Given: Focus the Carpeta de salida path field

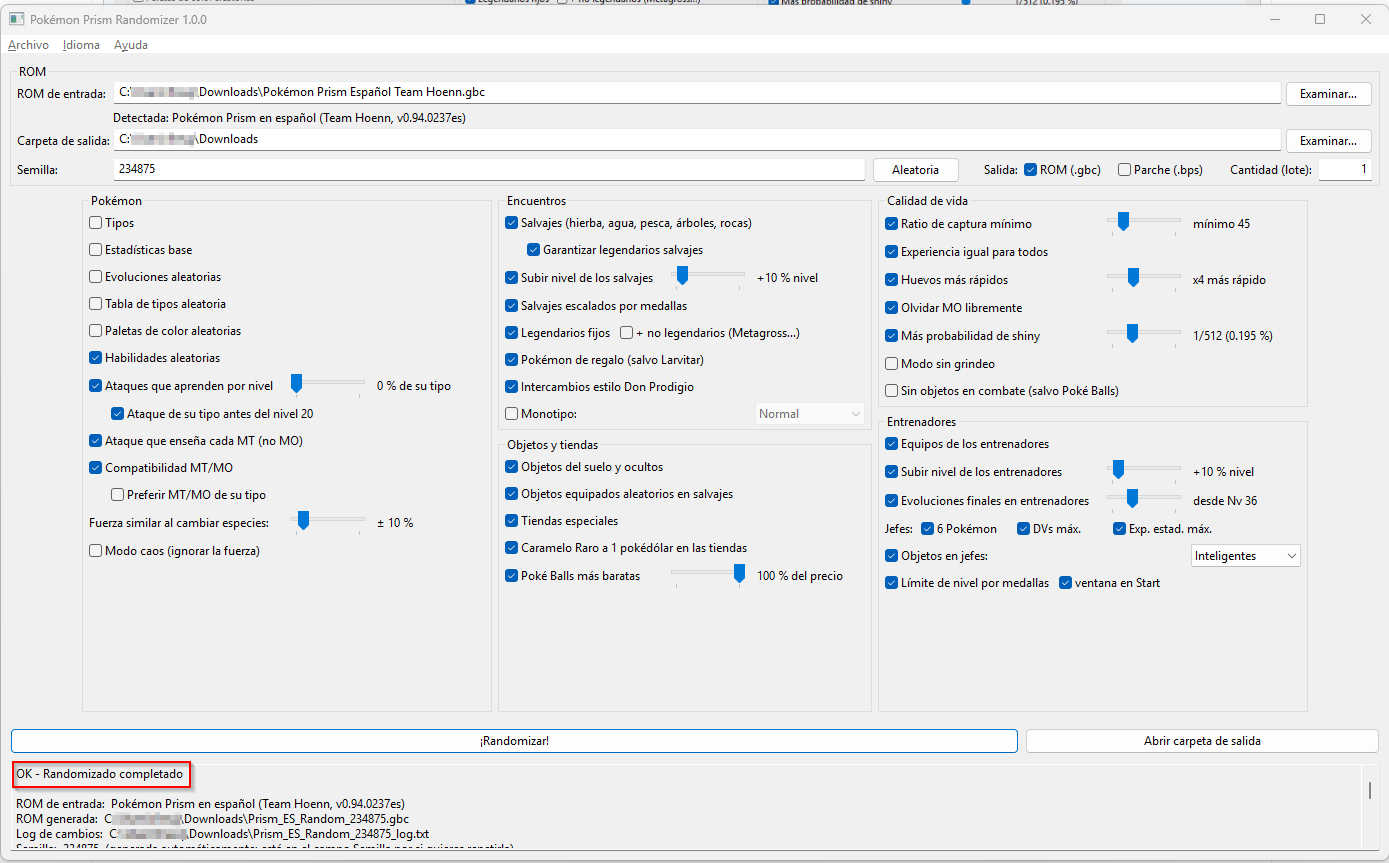Looking at the screenshot, I should coord(697,139).
